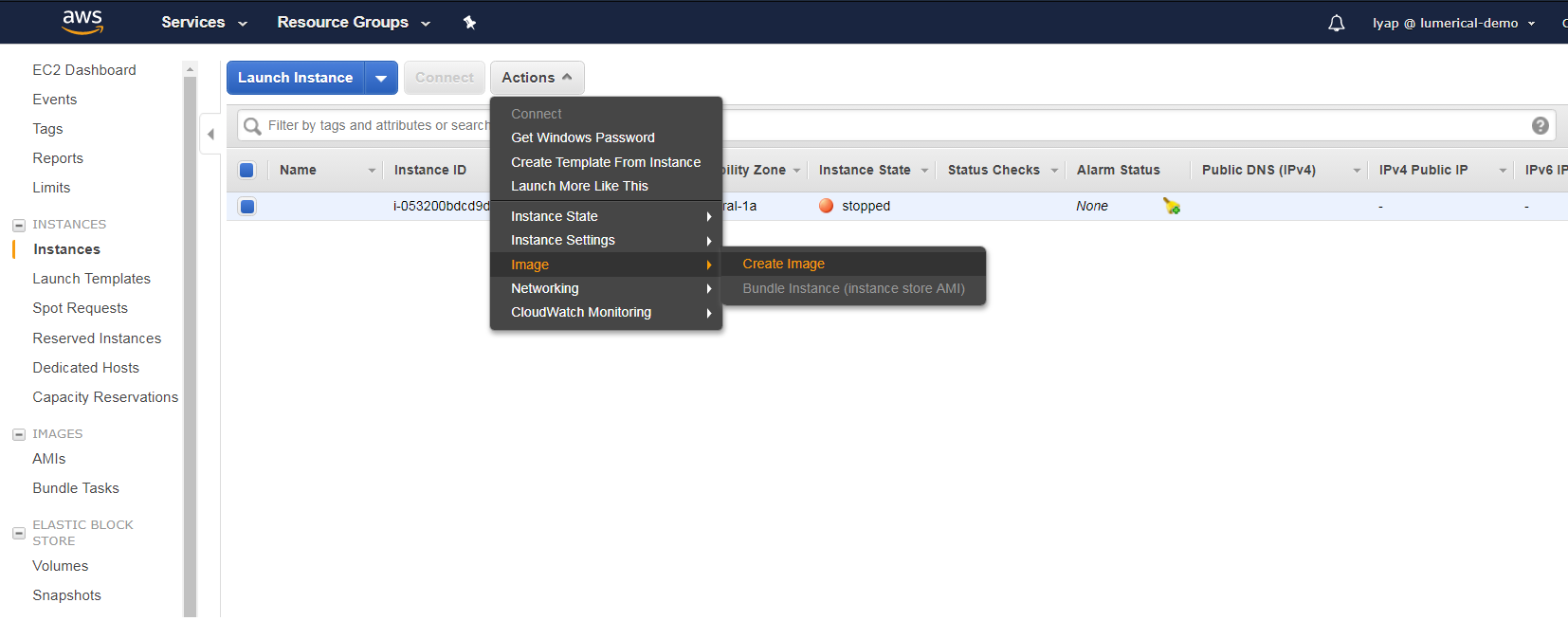Image resolution: width=1568 pixels, height=621 pixels.
Task: Click the 'stopped' instance state text
Action: 866,206
